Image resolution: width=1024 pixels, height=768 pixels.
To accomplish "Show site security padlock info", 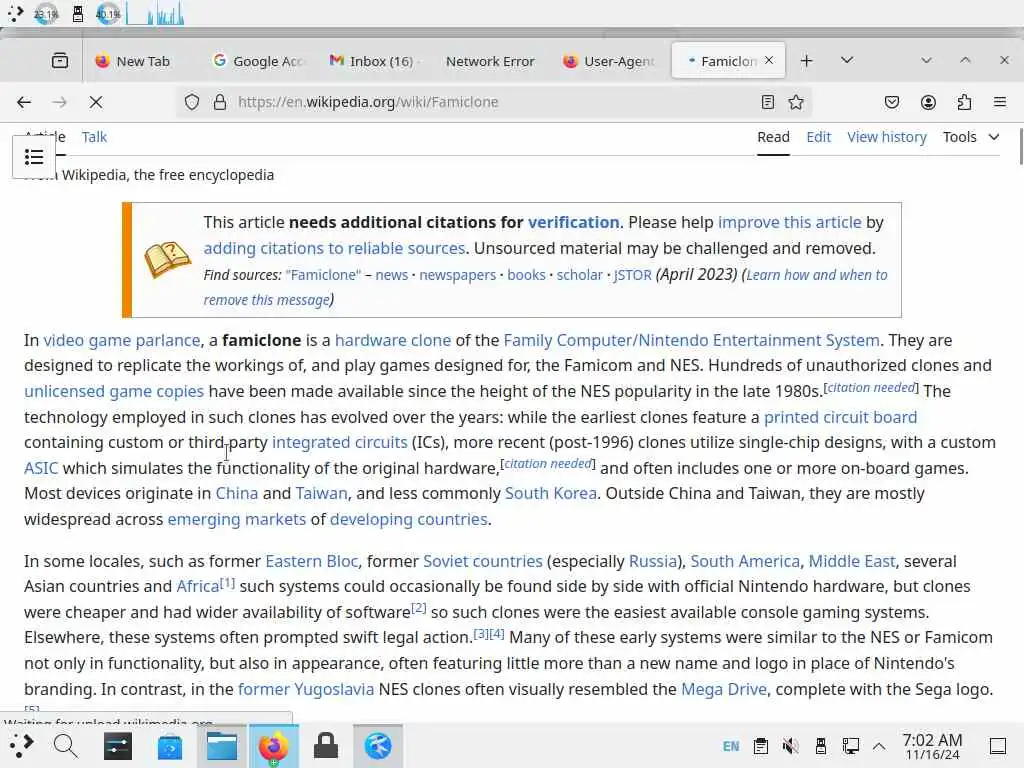I will point(220,102).
